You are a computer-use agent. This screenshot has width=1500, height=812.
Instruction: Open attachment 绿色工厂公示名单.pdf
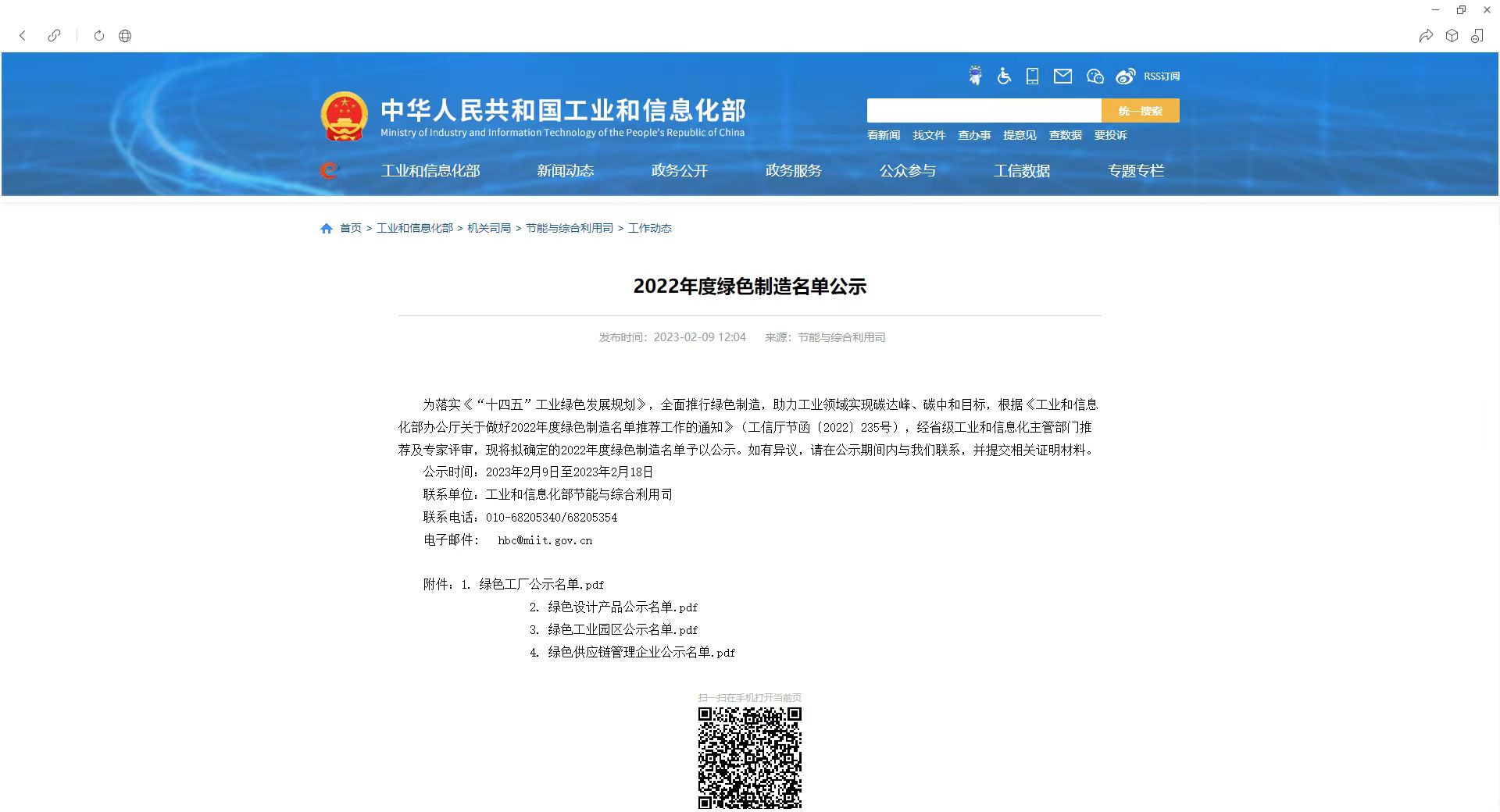point(541,584)
